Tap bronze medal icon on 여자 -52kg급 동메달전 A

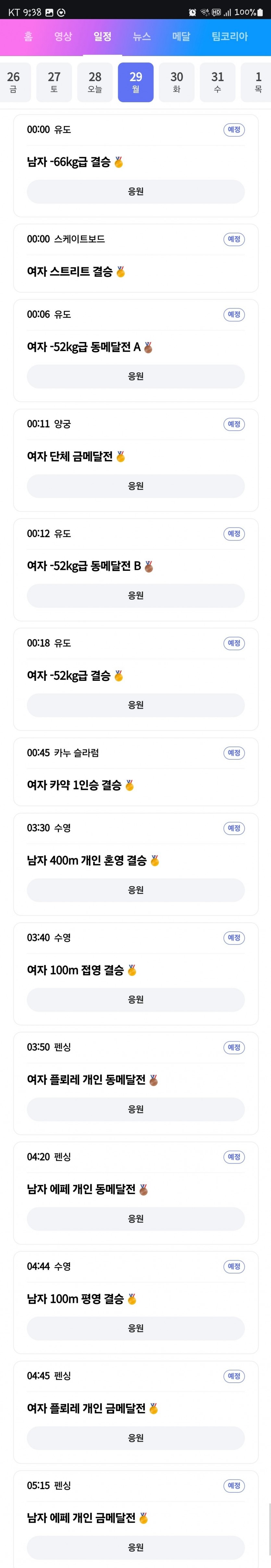(148, 347)
